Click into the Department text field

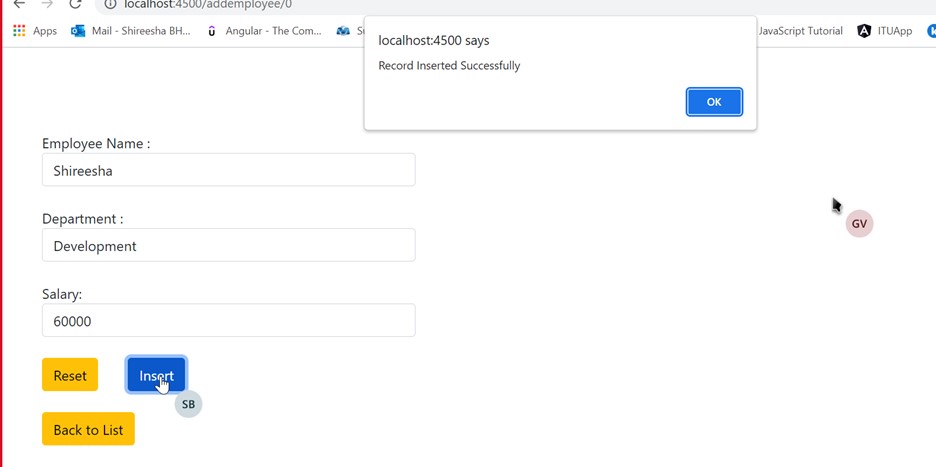228,246
